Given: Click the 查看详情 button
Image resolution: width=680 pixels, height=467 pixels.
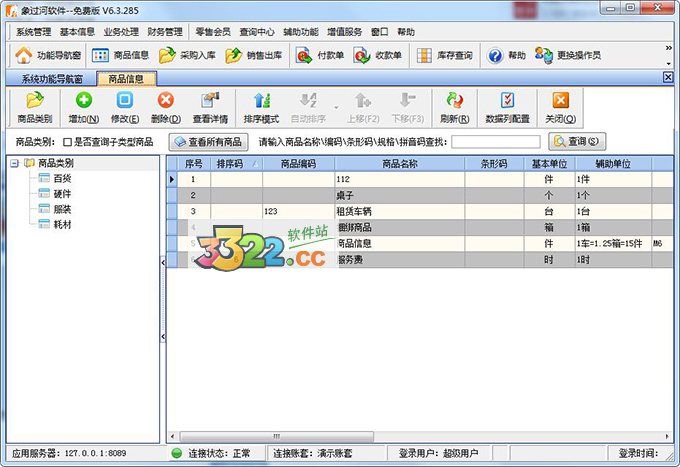Looking at the screenshot, I should pos(210,108).
